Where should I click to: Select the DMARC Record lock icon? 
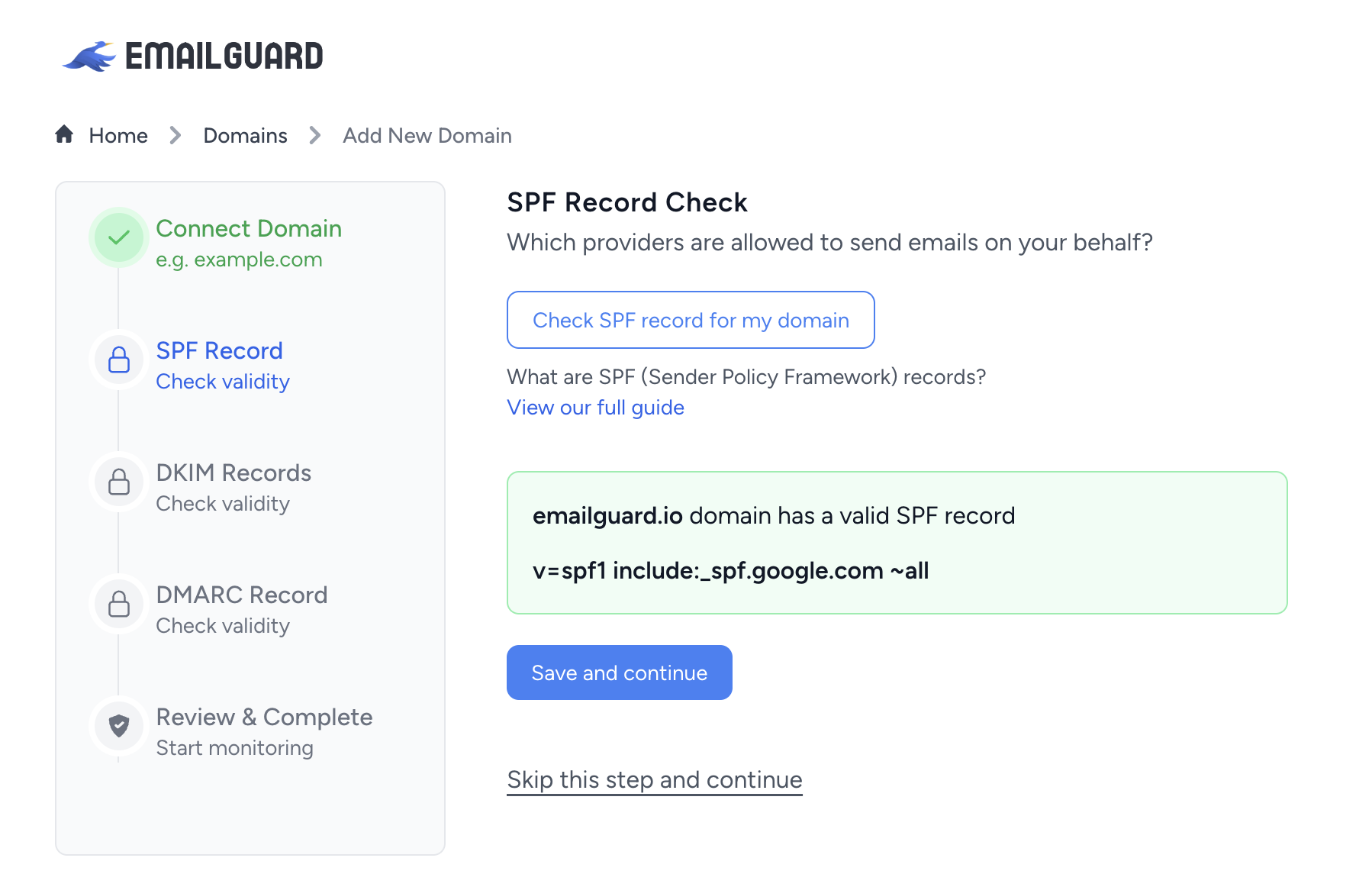(119, 604)
